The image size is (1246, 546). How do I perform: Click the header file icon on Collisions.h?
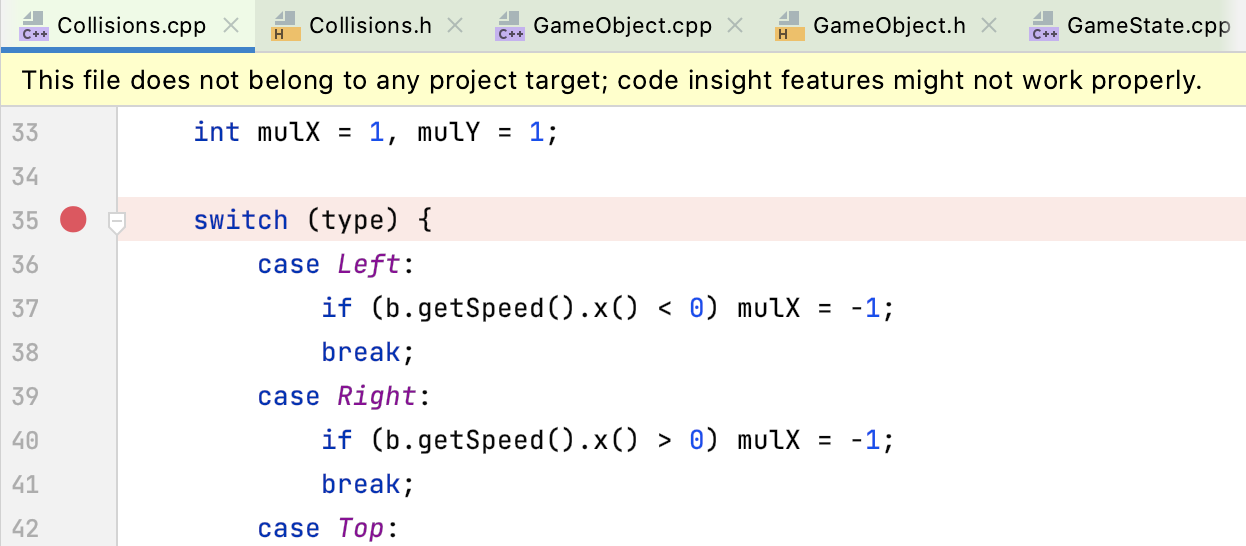(x=286, y=27)
